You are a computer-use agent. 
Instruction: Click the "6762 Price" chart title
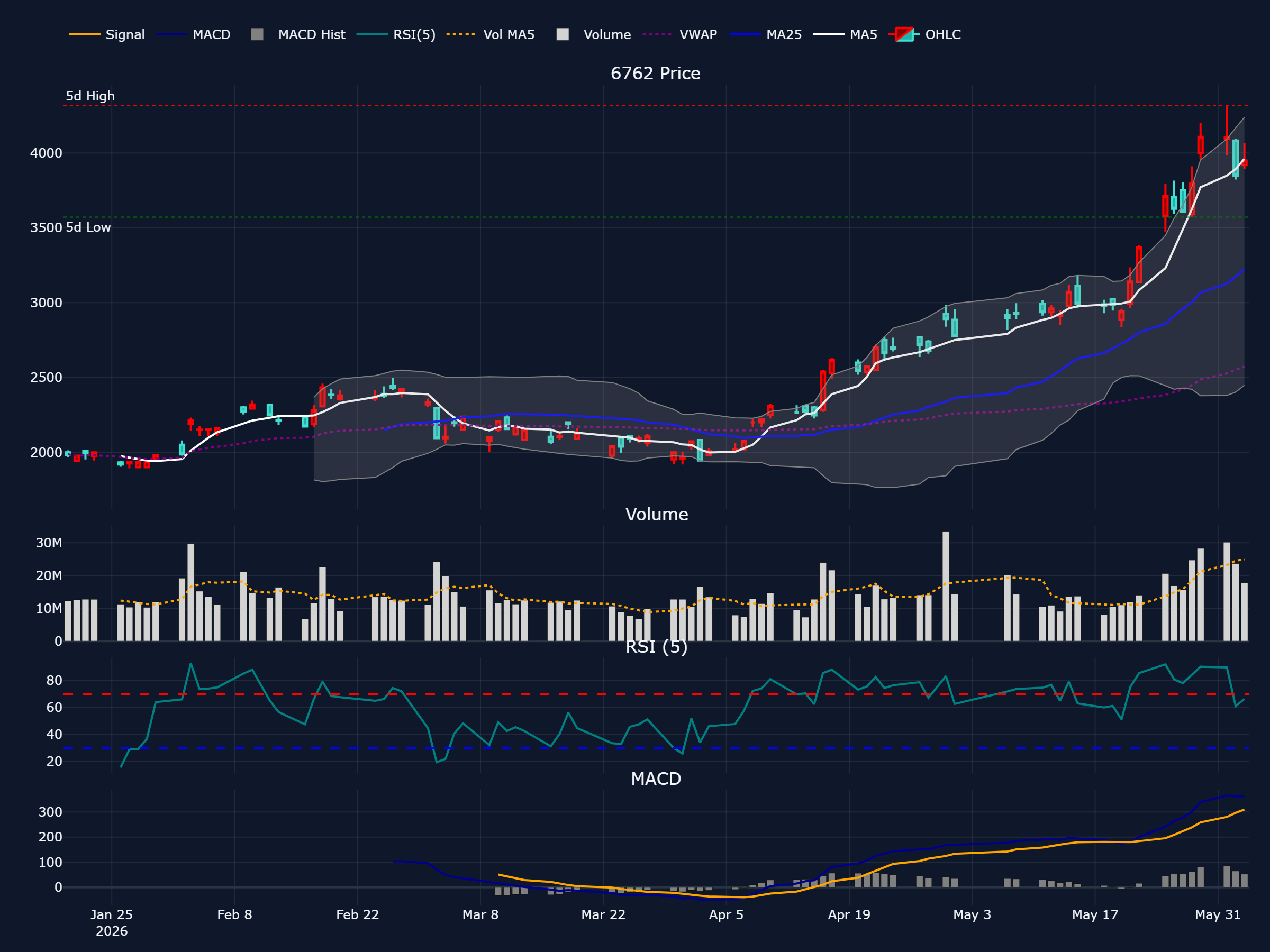pos(655,74)
